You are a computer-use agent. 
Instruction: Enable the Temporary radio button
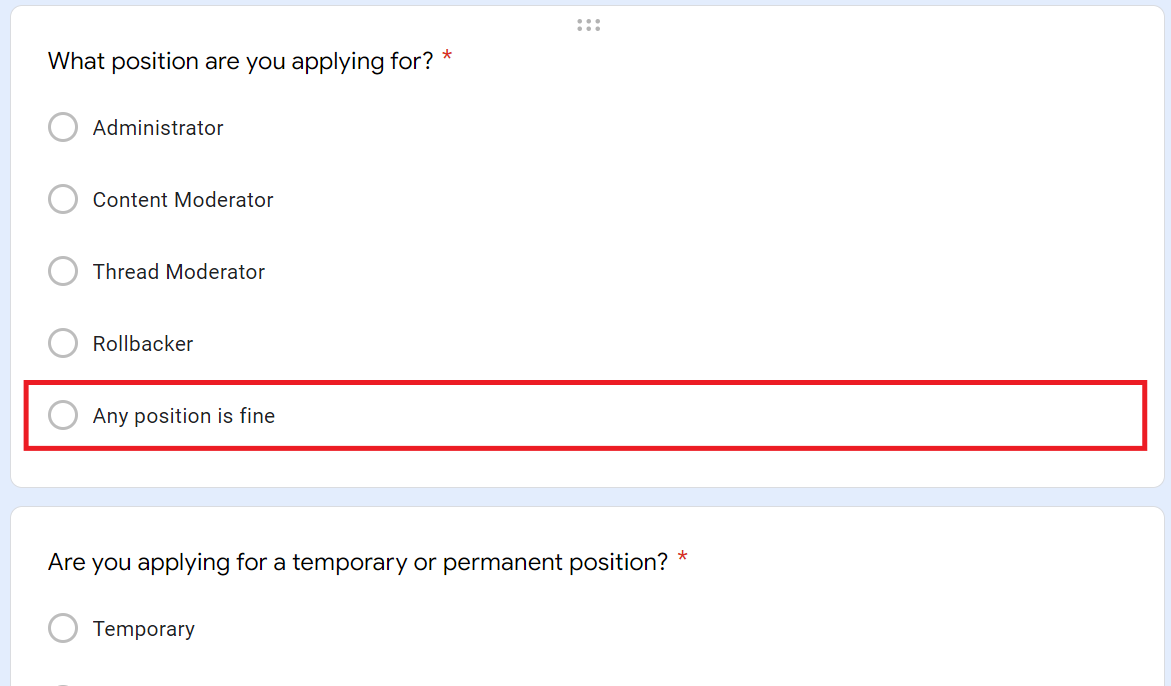[x=63, y=629]
